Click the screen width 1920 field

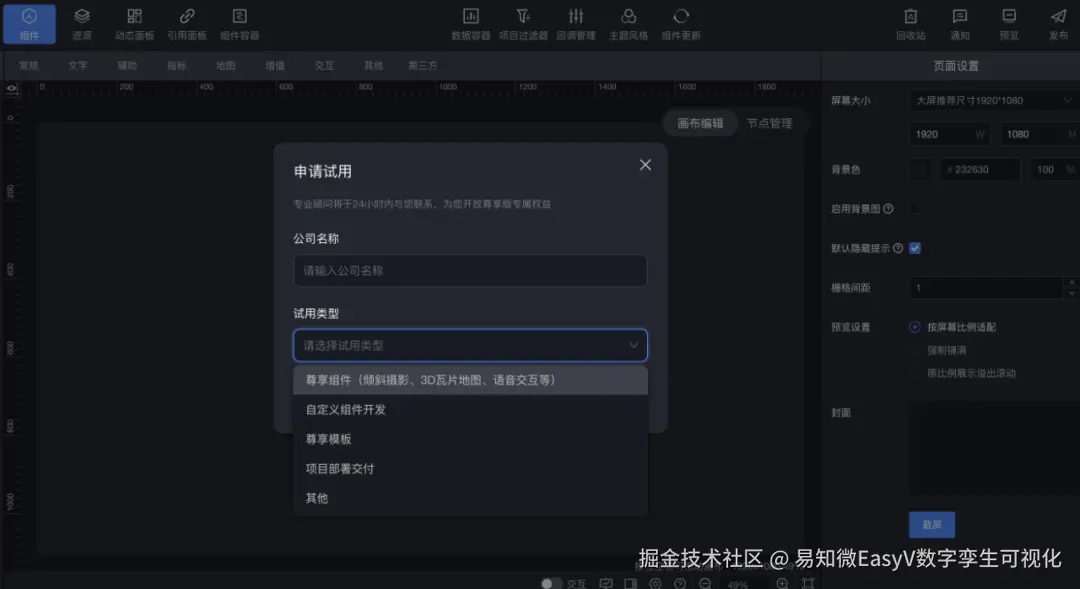tap(949, 134)
